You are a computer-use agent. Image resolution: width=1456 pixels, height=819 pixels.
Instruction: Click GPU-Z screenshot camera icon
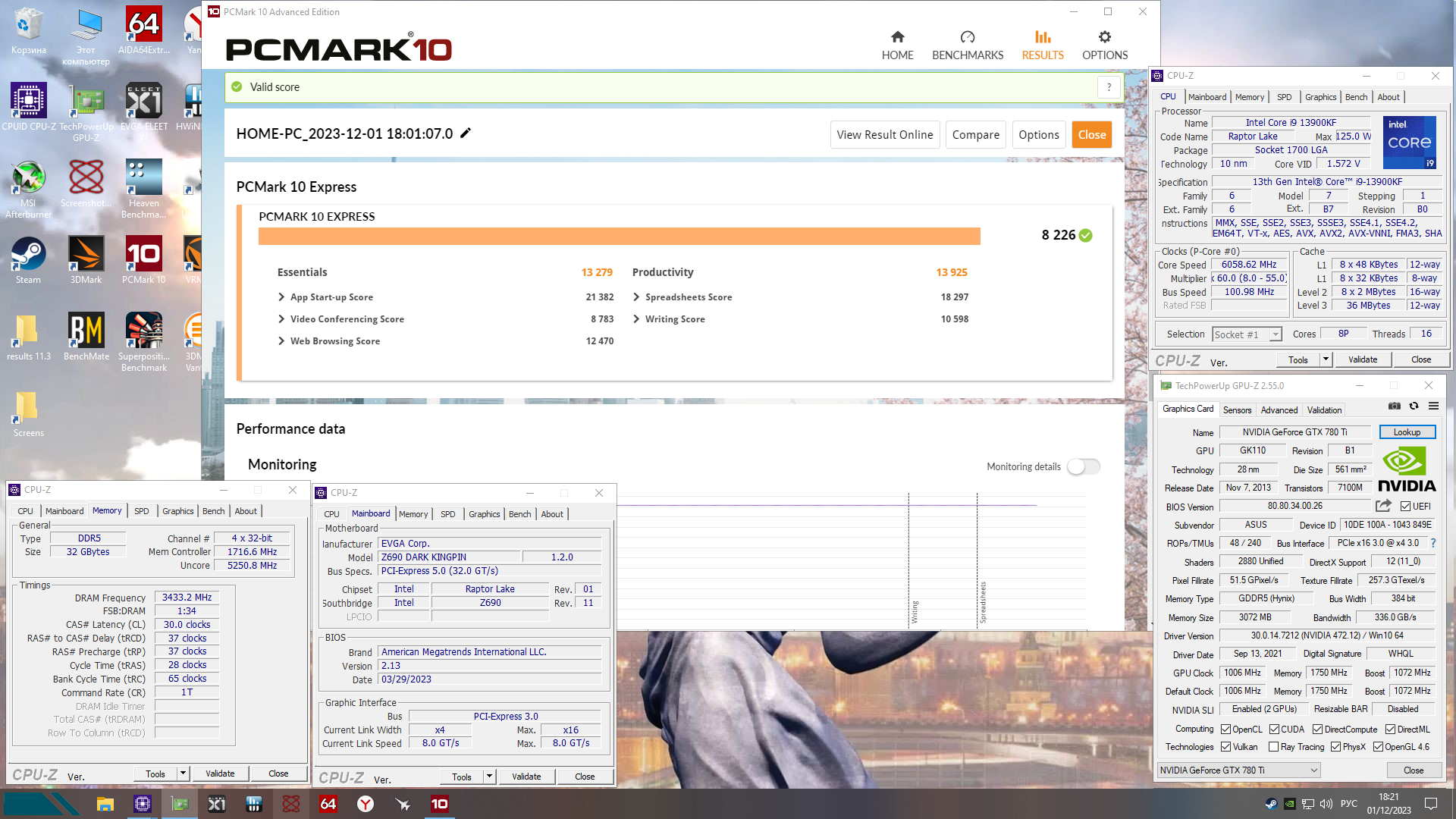pyautogui.click(x=1394, y=406)
